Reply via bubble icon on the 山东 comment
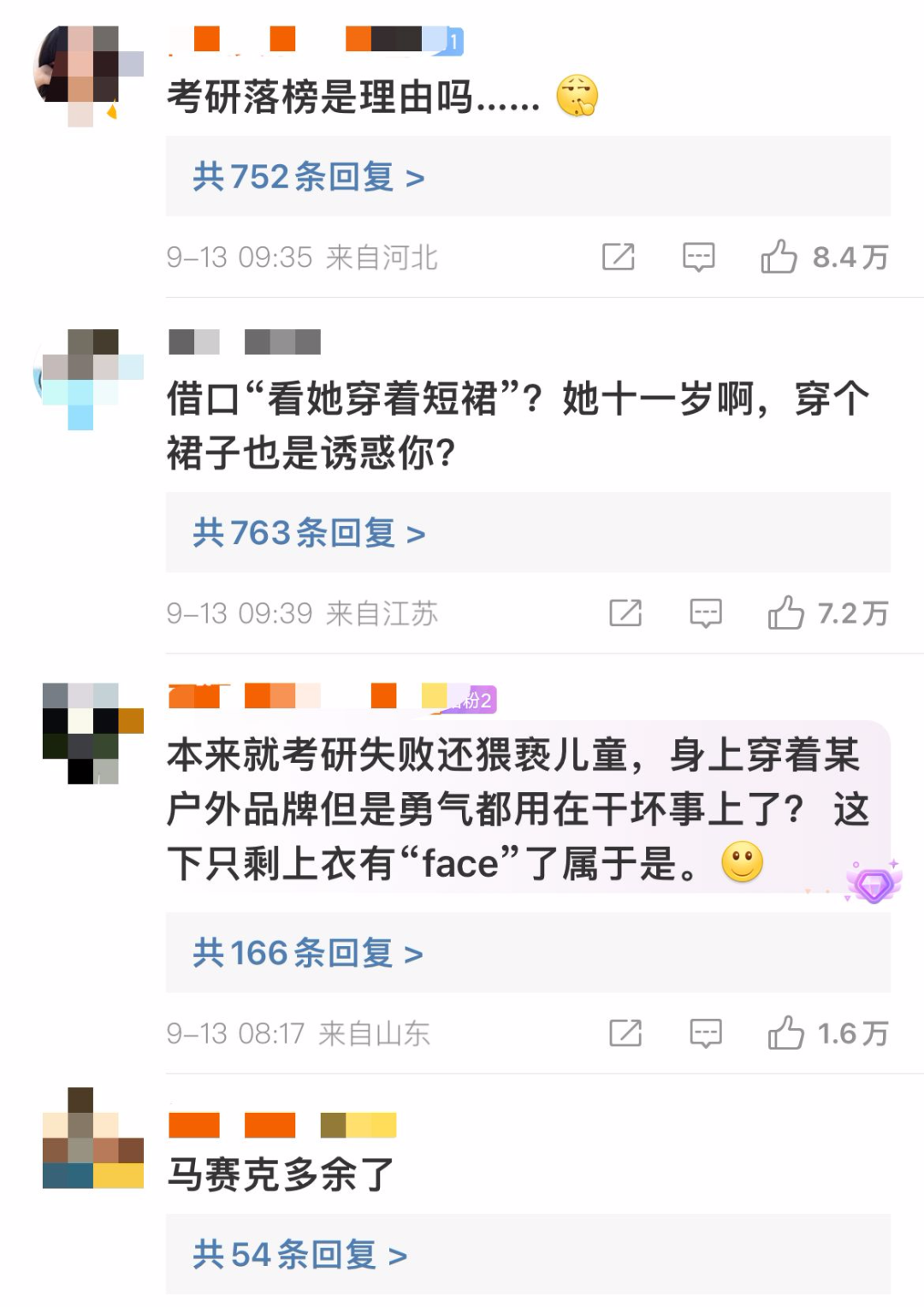This screenshot has width=924, height=1307. pos(706,1033)
